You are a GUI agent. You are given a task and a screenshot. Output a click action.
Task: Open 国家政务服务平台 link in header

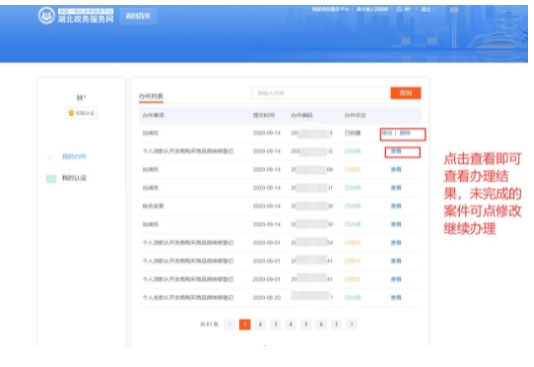pyautogui.click(x=331, y=9)
